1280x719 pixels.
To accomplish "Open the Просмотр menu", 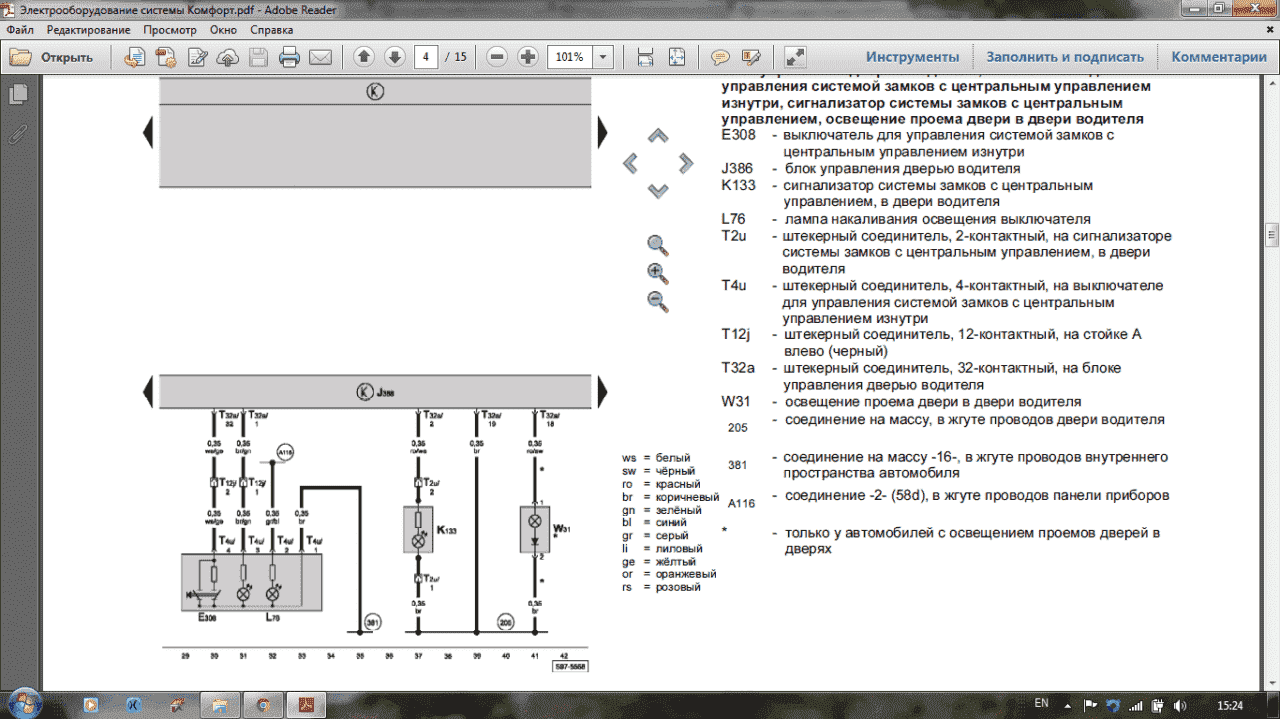I will [170, 30].
